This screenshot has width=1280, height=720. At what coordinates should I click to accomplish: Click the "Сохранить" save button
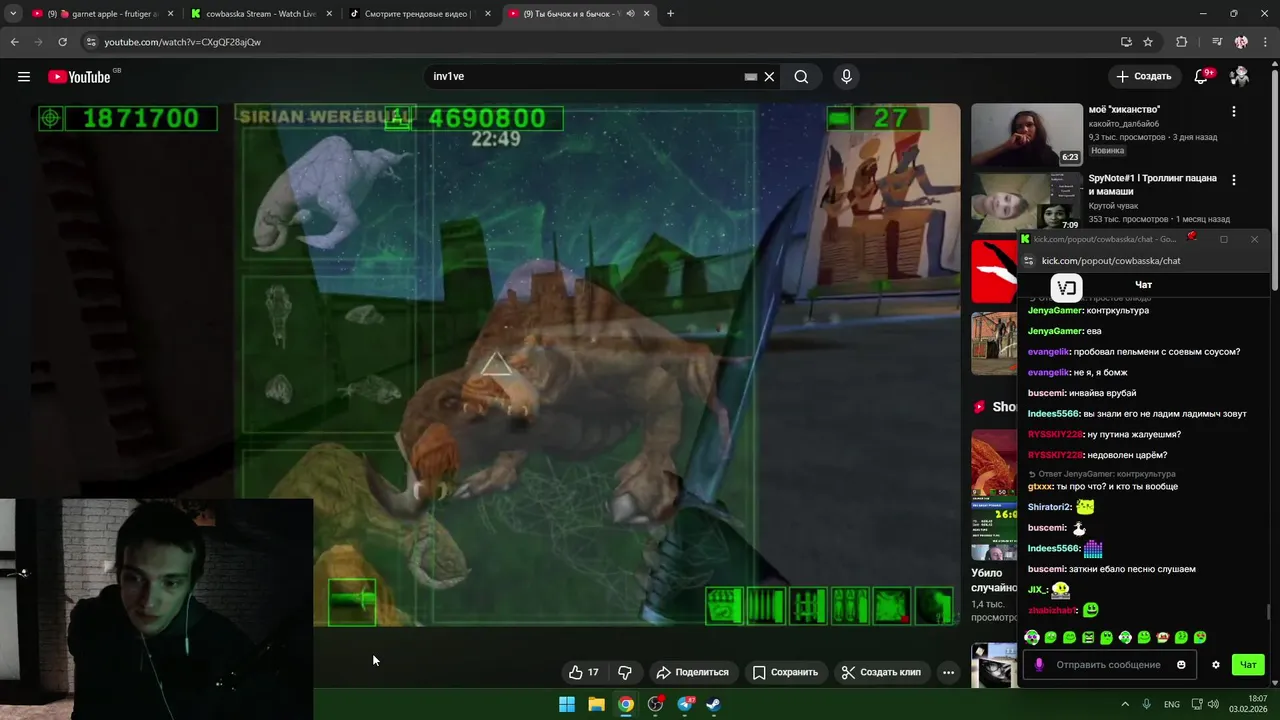pyautogui.click(x=785, y=672)
